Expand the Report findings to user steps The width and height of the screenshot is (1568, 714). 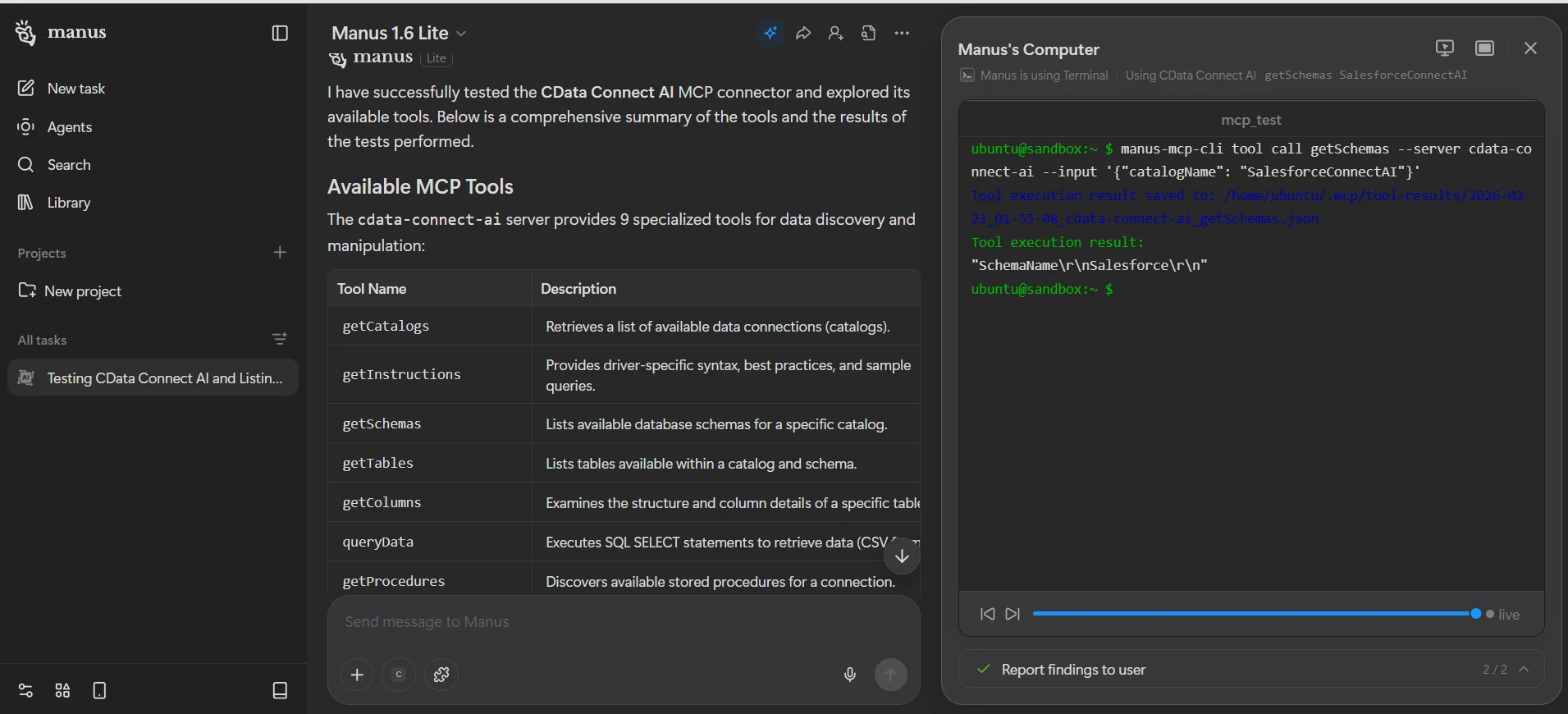tap(1524, 669)
